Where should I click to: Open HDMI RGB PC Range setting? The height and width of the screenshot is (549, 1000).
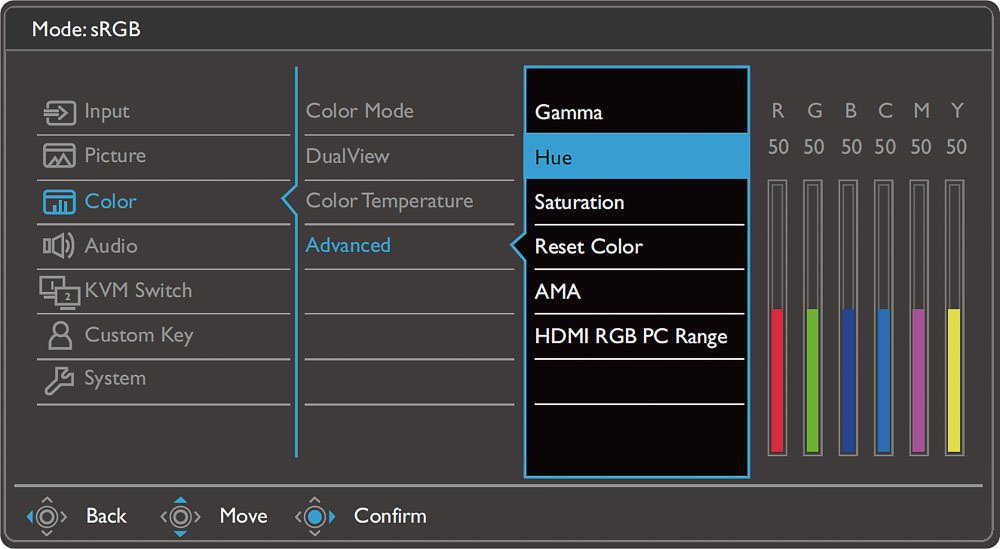636,337
